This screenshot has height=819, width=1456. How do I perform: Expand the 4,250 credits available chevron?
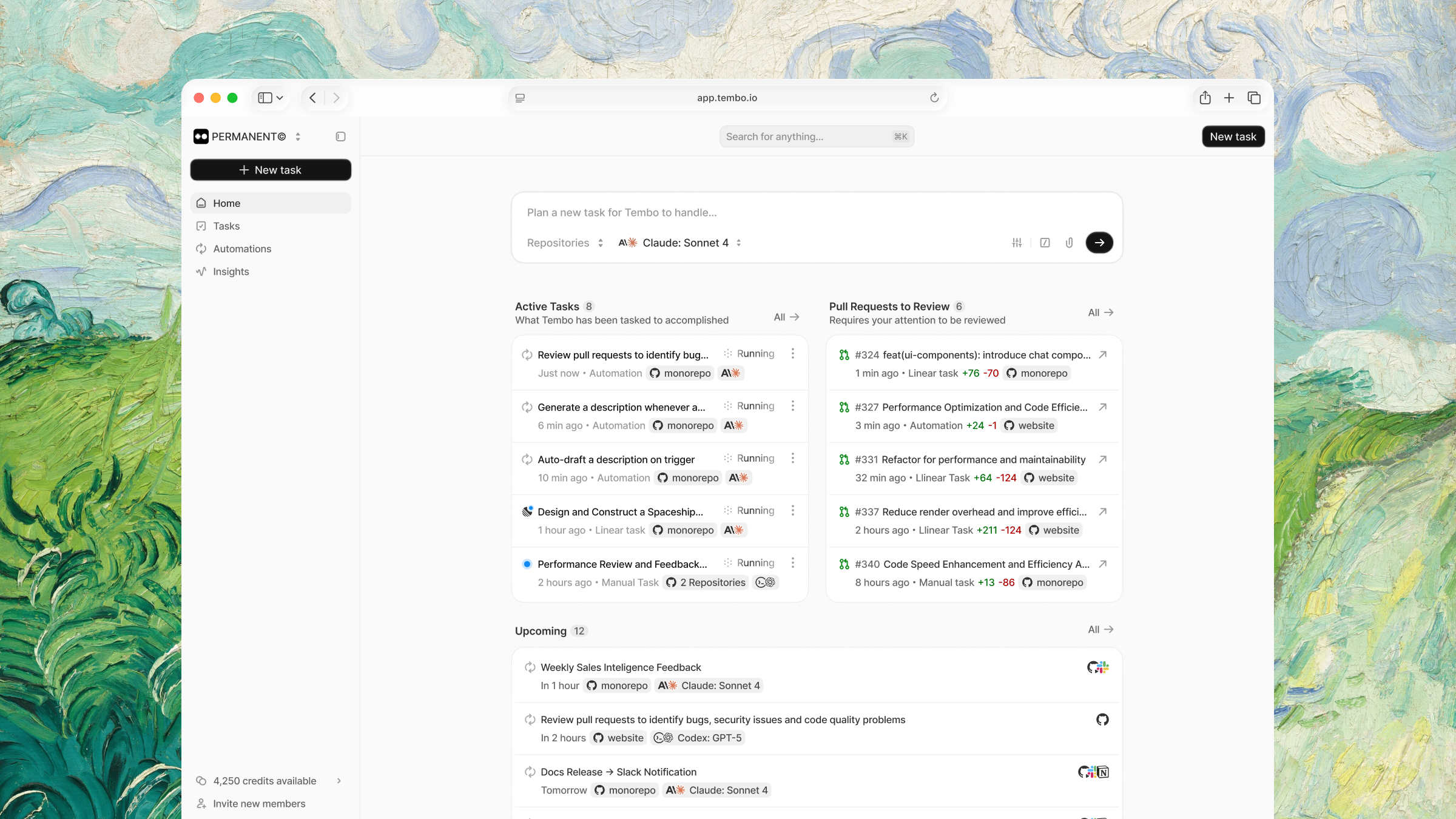tap(339, 781)
